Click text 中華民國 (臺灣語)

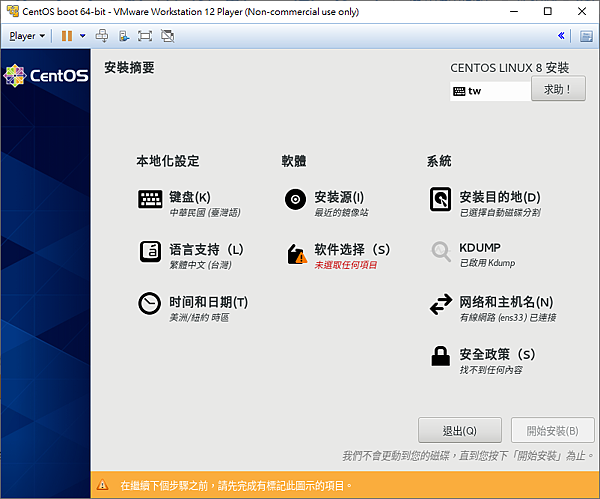[205, 212]
